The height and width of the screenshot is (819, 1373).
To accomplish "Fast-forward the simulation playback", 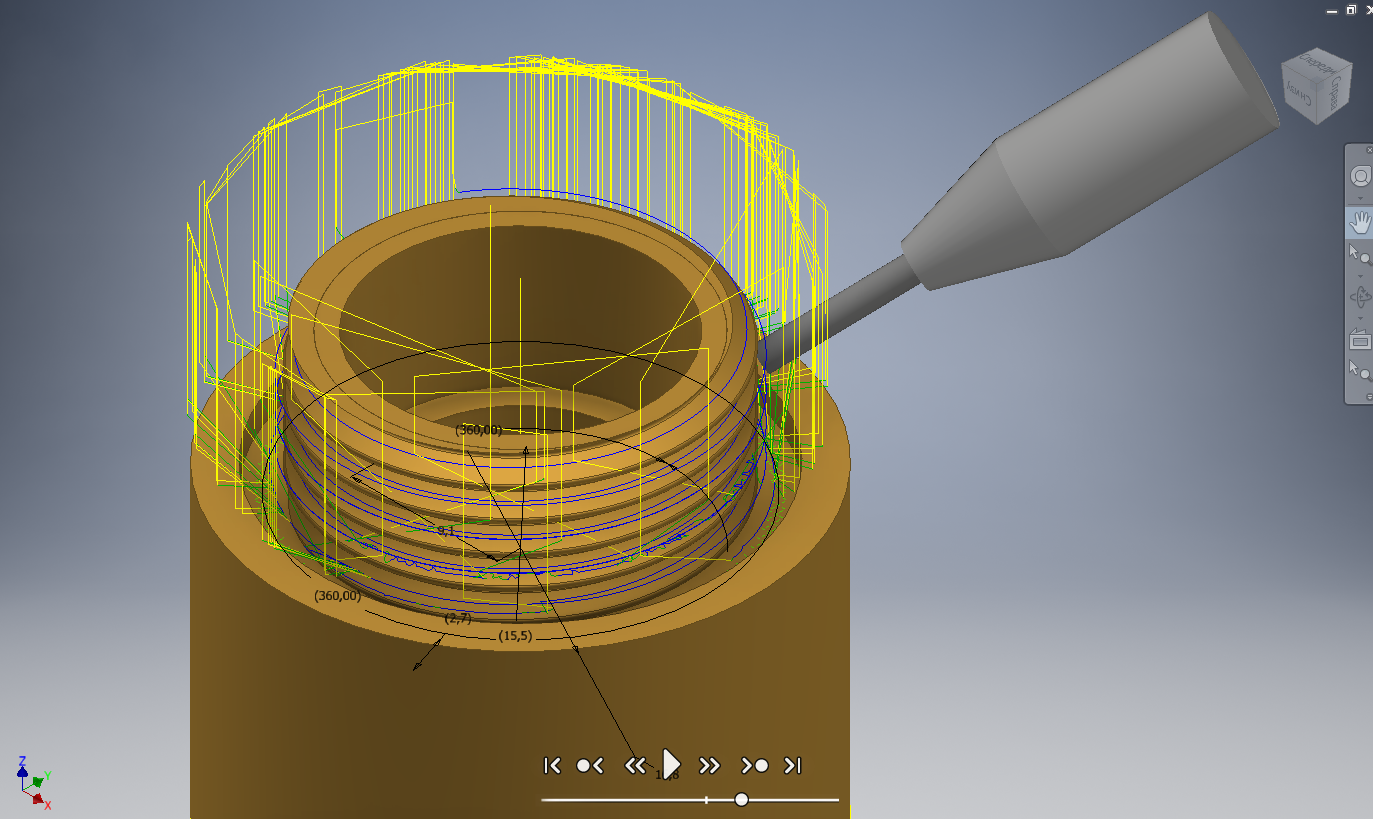I will (x=710, y=764).
